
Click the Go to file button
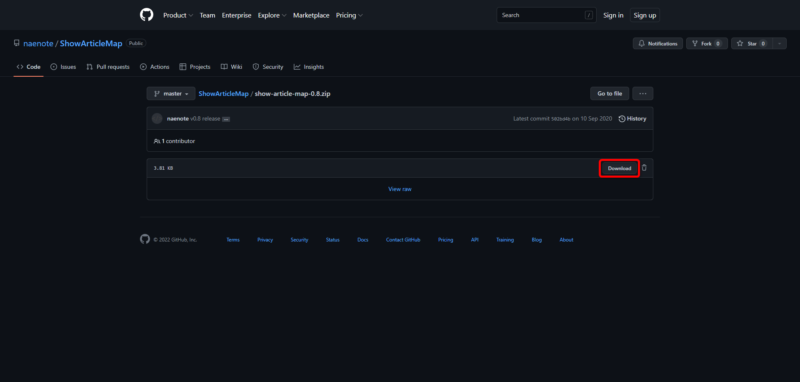point(610,94)
